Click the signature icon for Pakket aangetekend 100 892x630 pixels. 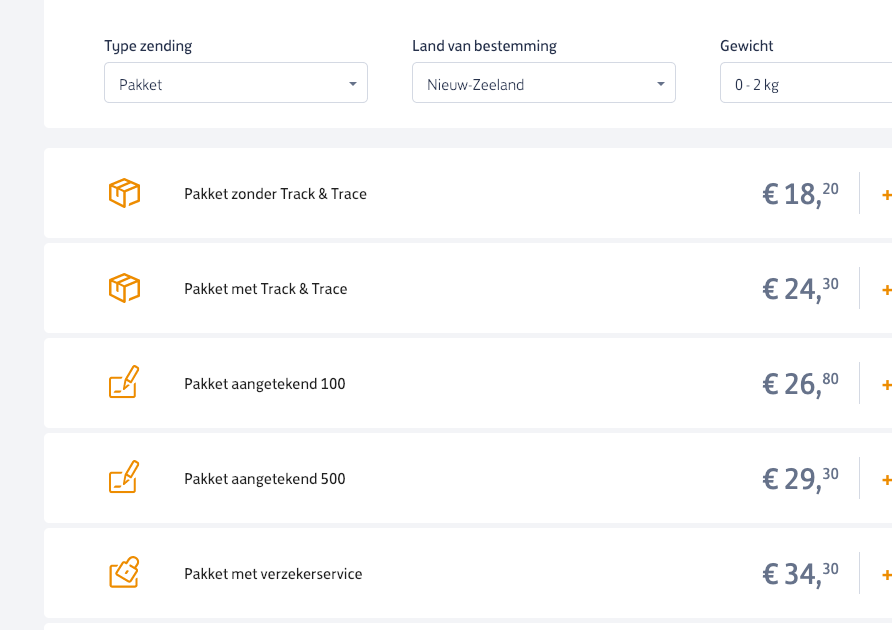point(124,383)
